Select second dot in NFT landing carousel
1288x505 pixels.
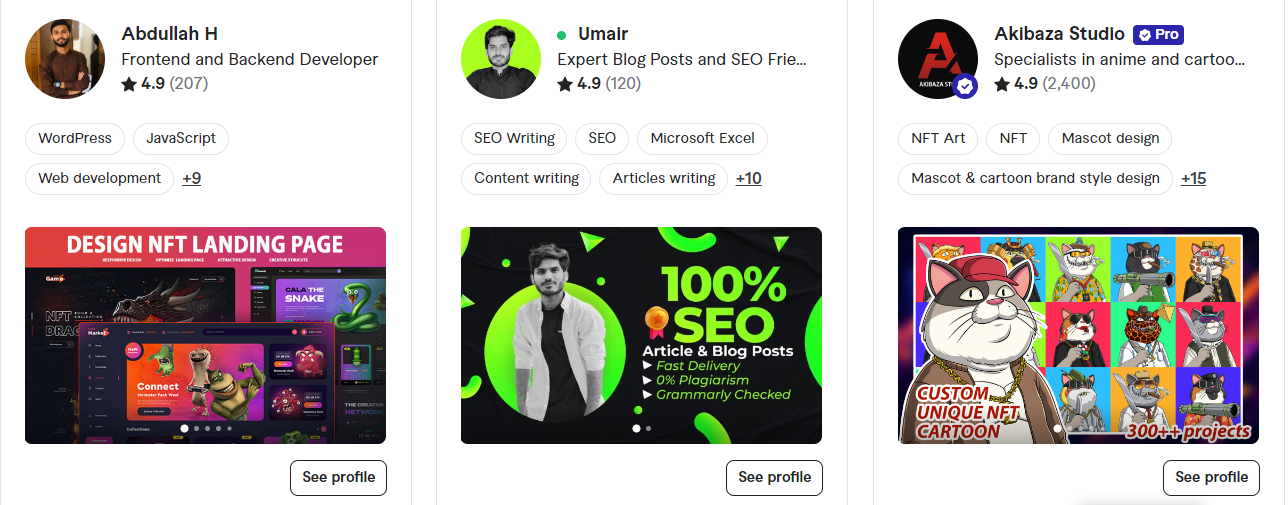pos(196,428)
